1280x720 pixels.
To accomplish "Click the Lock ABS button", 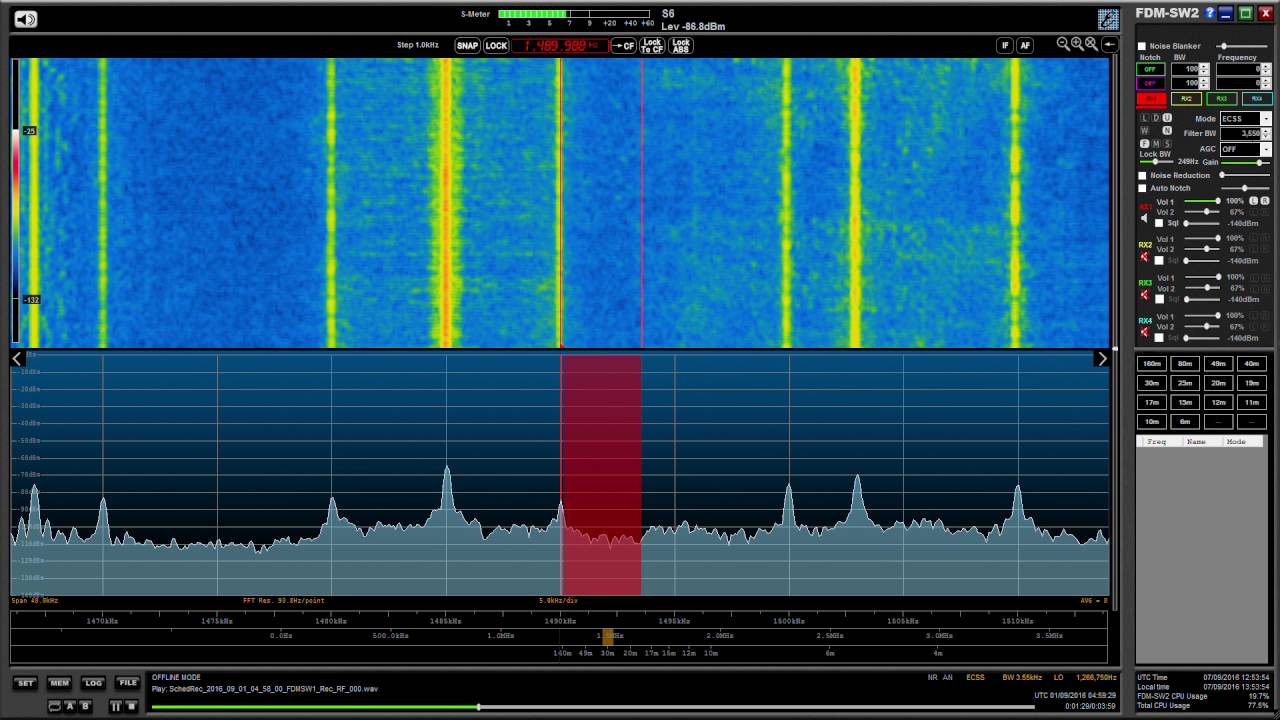I will (681, 46).
